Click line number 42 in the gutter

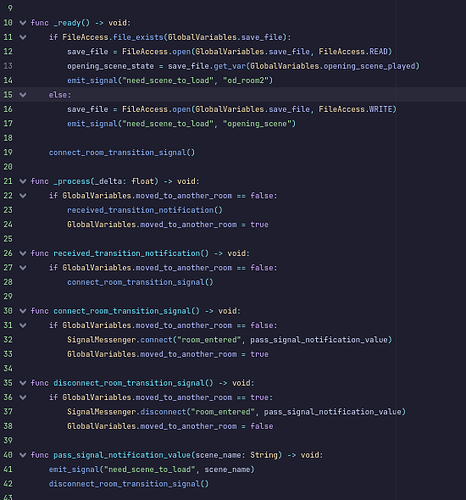(x=8, y=483)
